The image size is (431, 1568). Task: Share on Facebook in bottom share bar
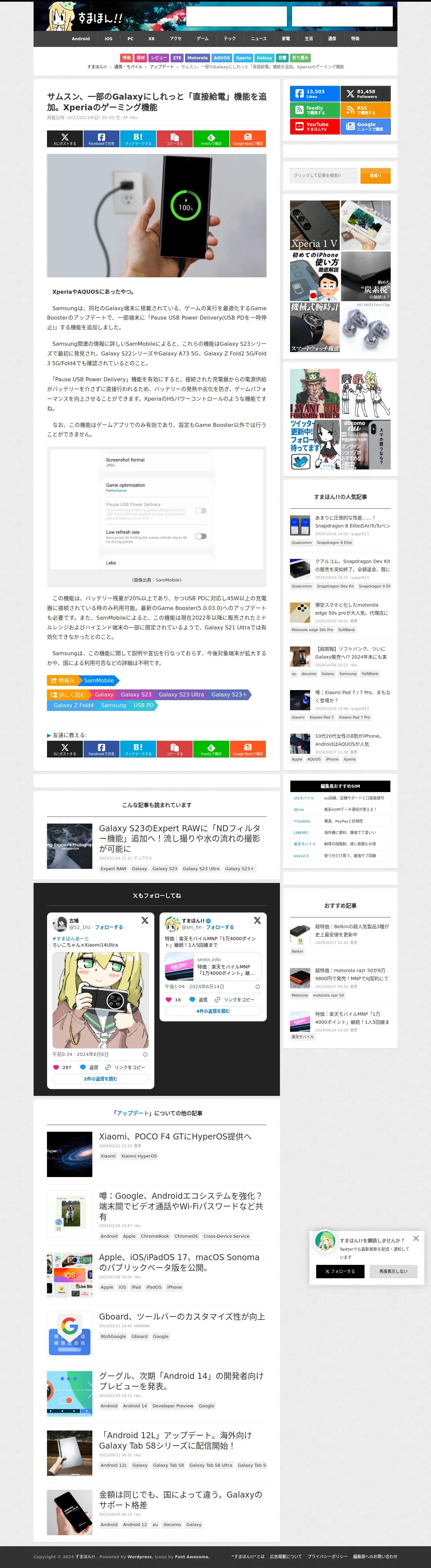tap(101, 749)
